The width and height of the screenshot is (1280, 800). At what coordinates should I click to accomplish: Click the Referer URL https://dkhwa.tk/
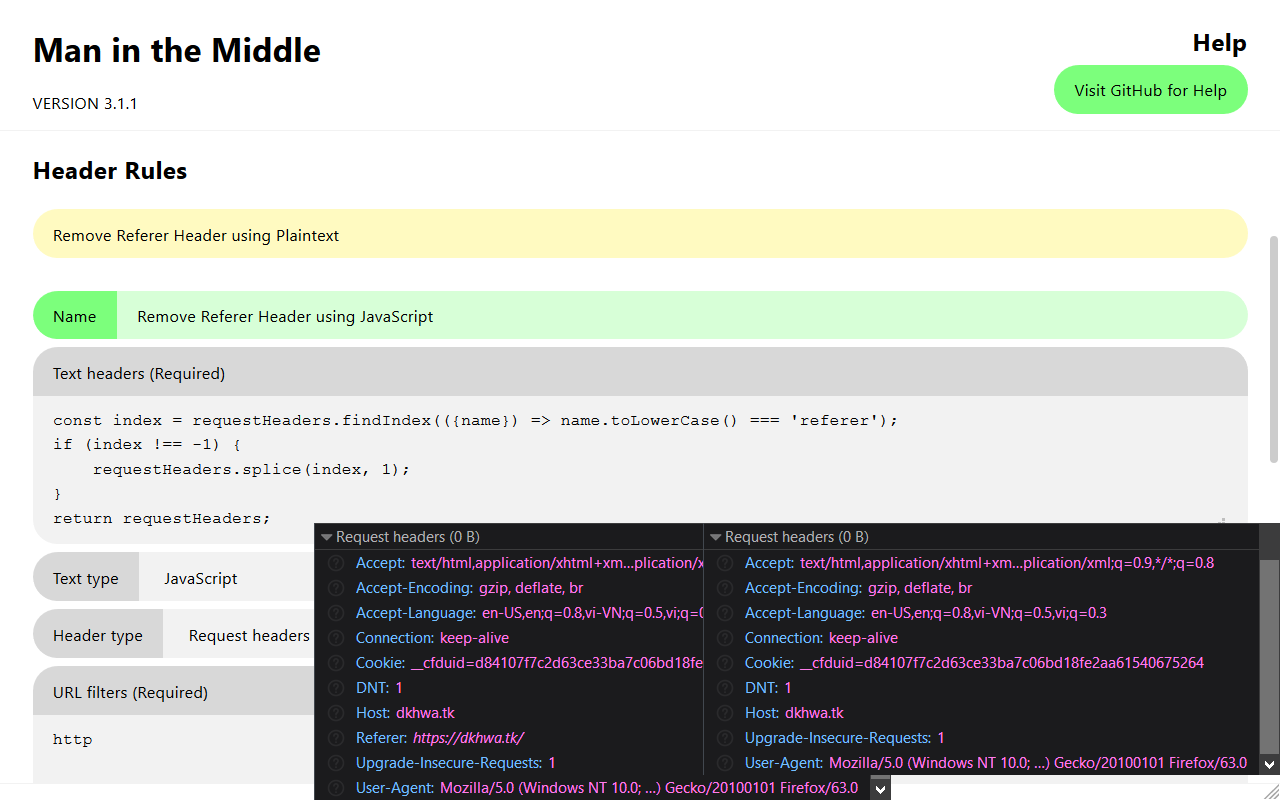click(468, 738)
